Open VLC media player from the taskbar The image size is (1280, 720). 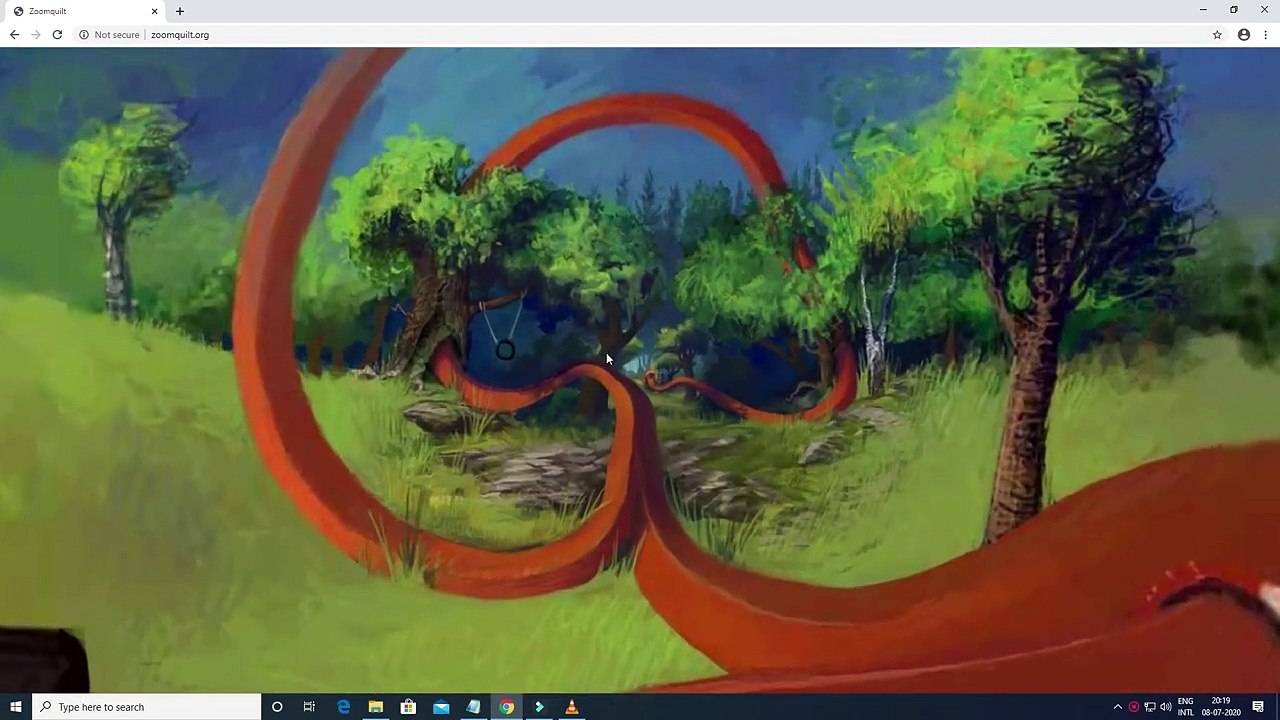(x=572, y=707)
